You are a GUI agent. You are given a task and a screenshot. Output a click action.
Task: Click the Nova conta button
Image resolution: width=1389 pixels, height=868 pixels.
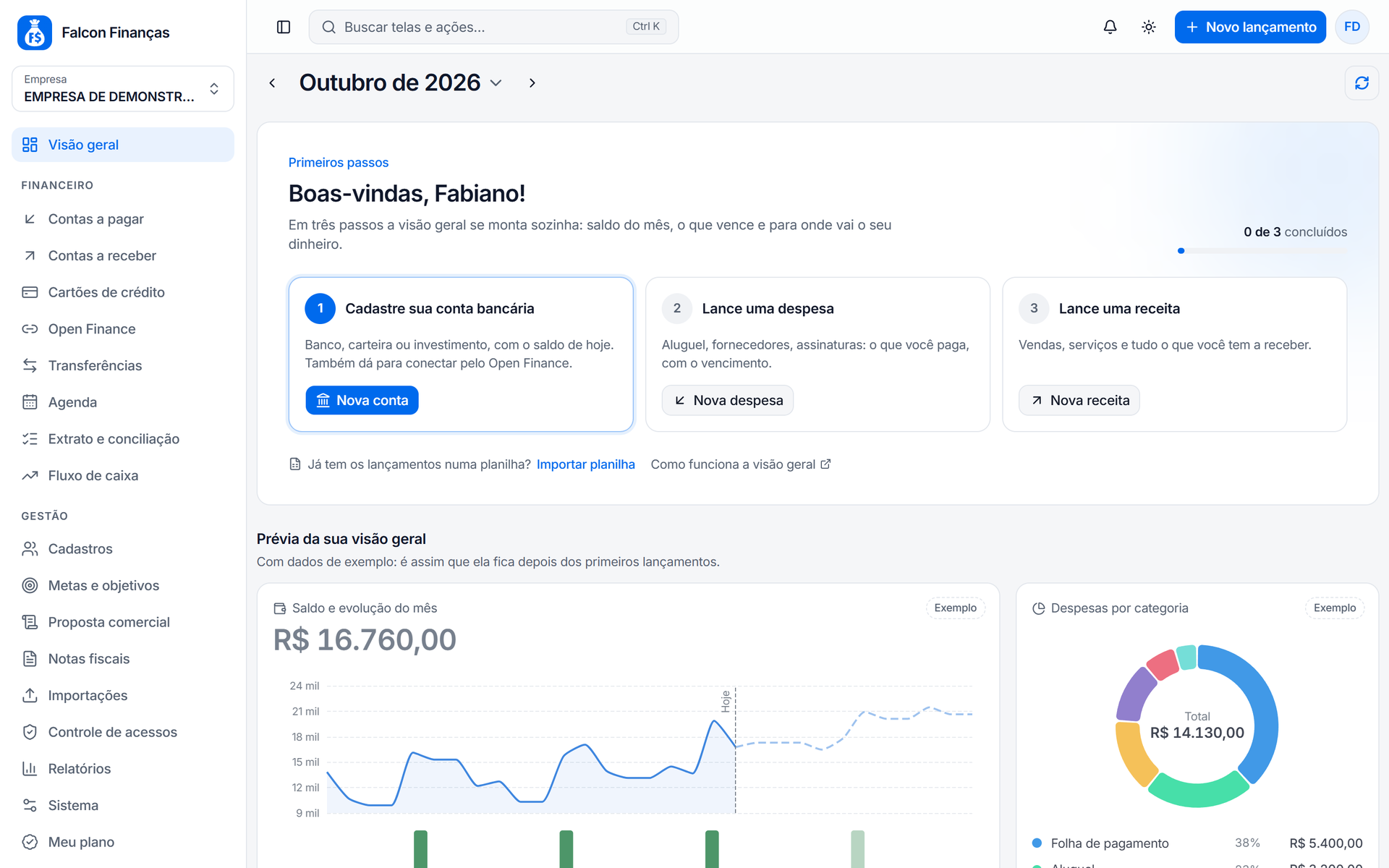pyautogui.click(x=362, y=400)
